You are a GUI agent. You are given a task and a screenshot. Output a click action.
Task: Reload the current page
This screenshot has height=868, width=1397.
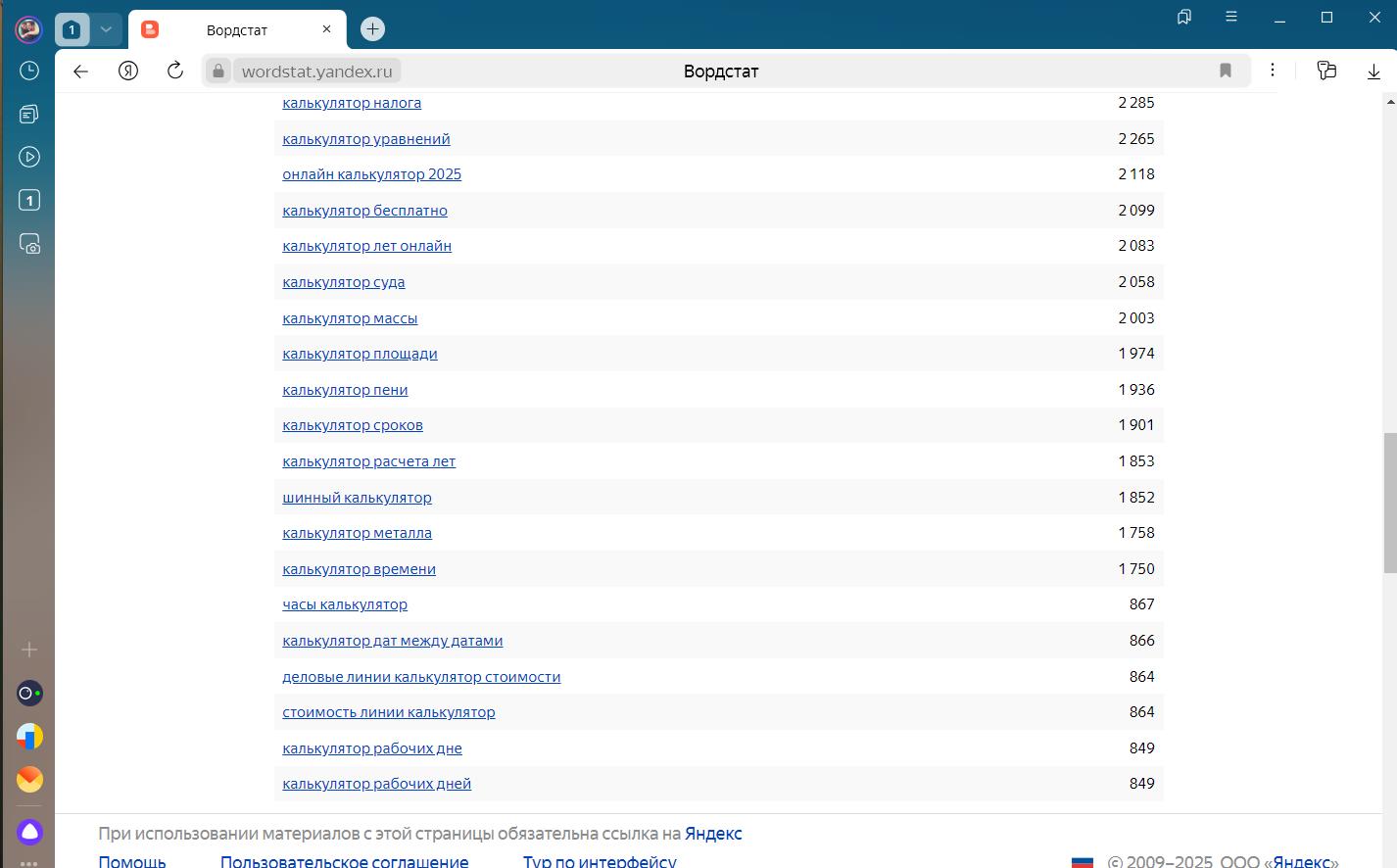[175, 71]
